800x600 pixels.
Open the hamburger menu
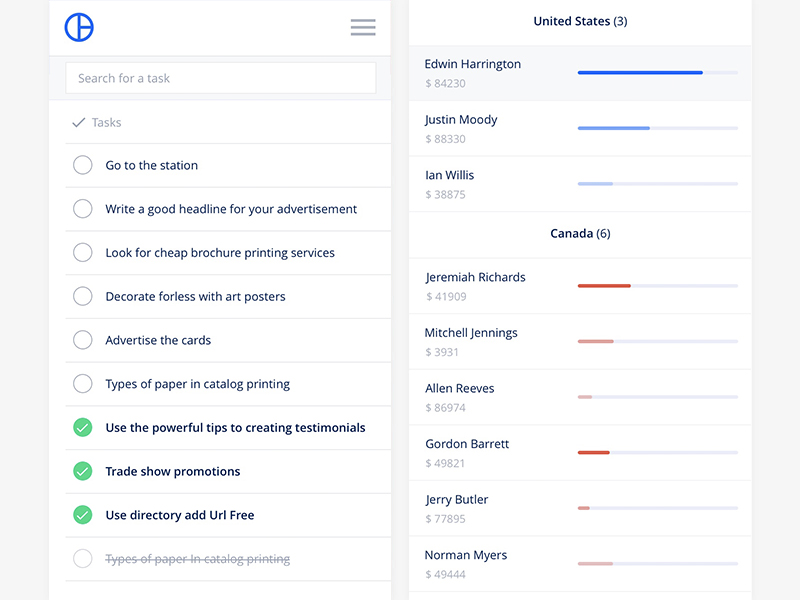click(363, 28)
